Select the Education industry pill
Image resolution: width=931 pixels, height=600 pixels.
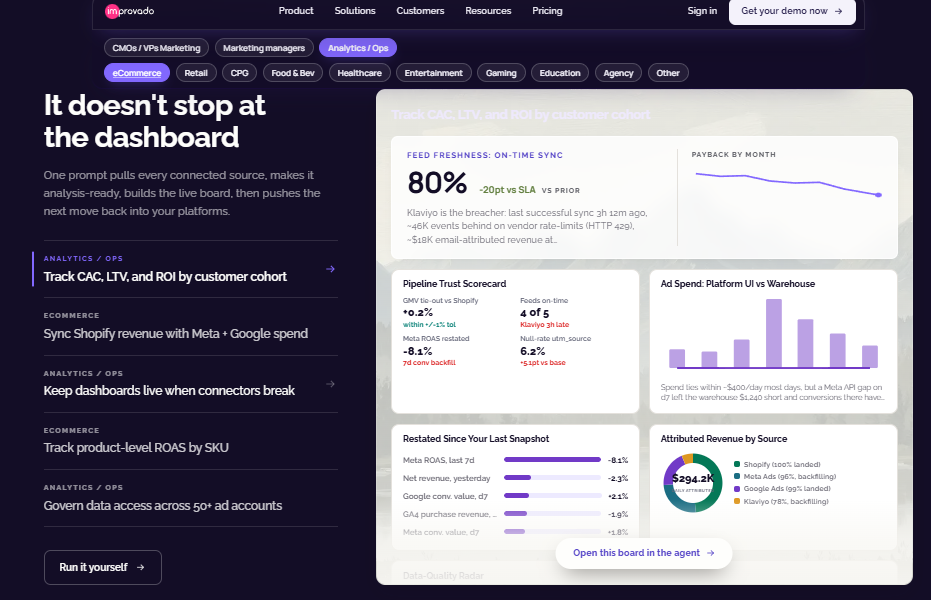(560, 73)
